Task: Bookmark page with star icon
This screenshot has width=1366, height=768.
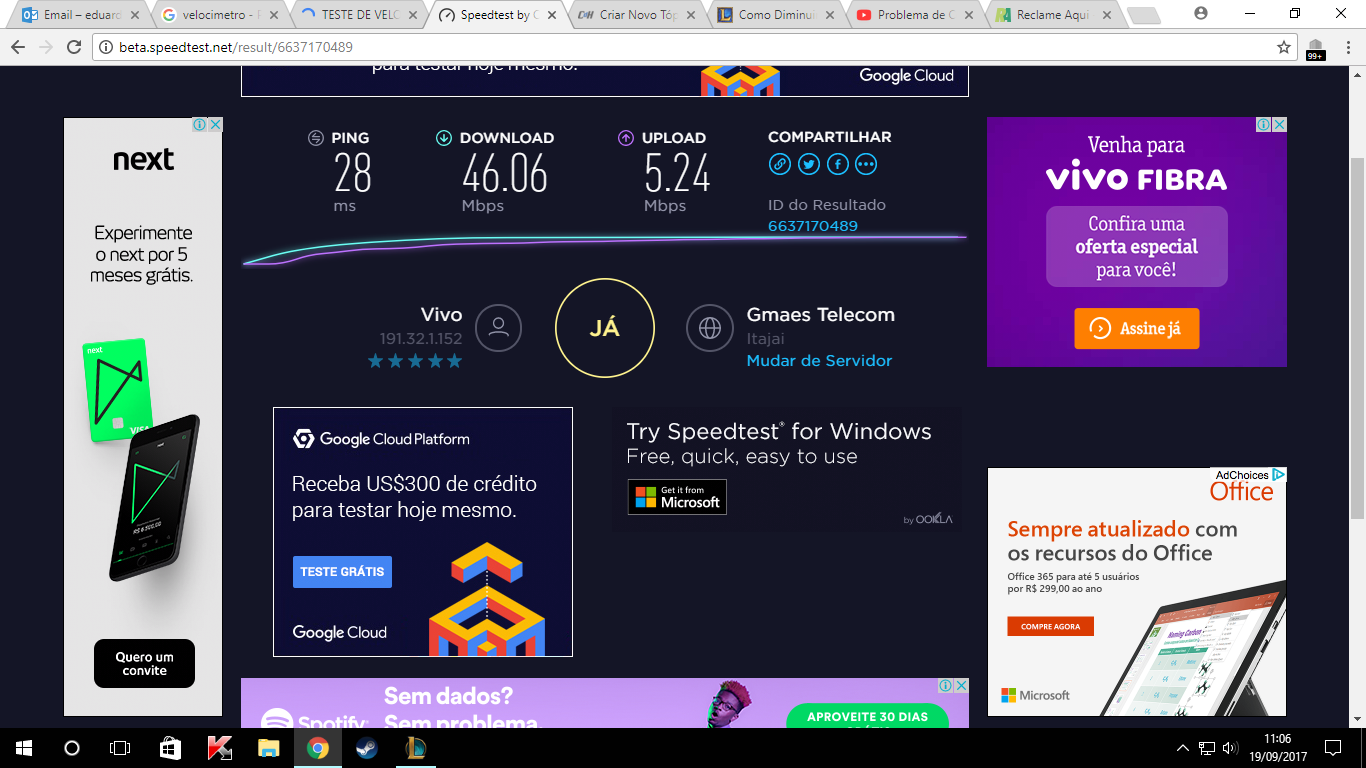Action: pyautogui.click(x=1284, y=47)
